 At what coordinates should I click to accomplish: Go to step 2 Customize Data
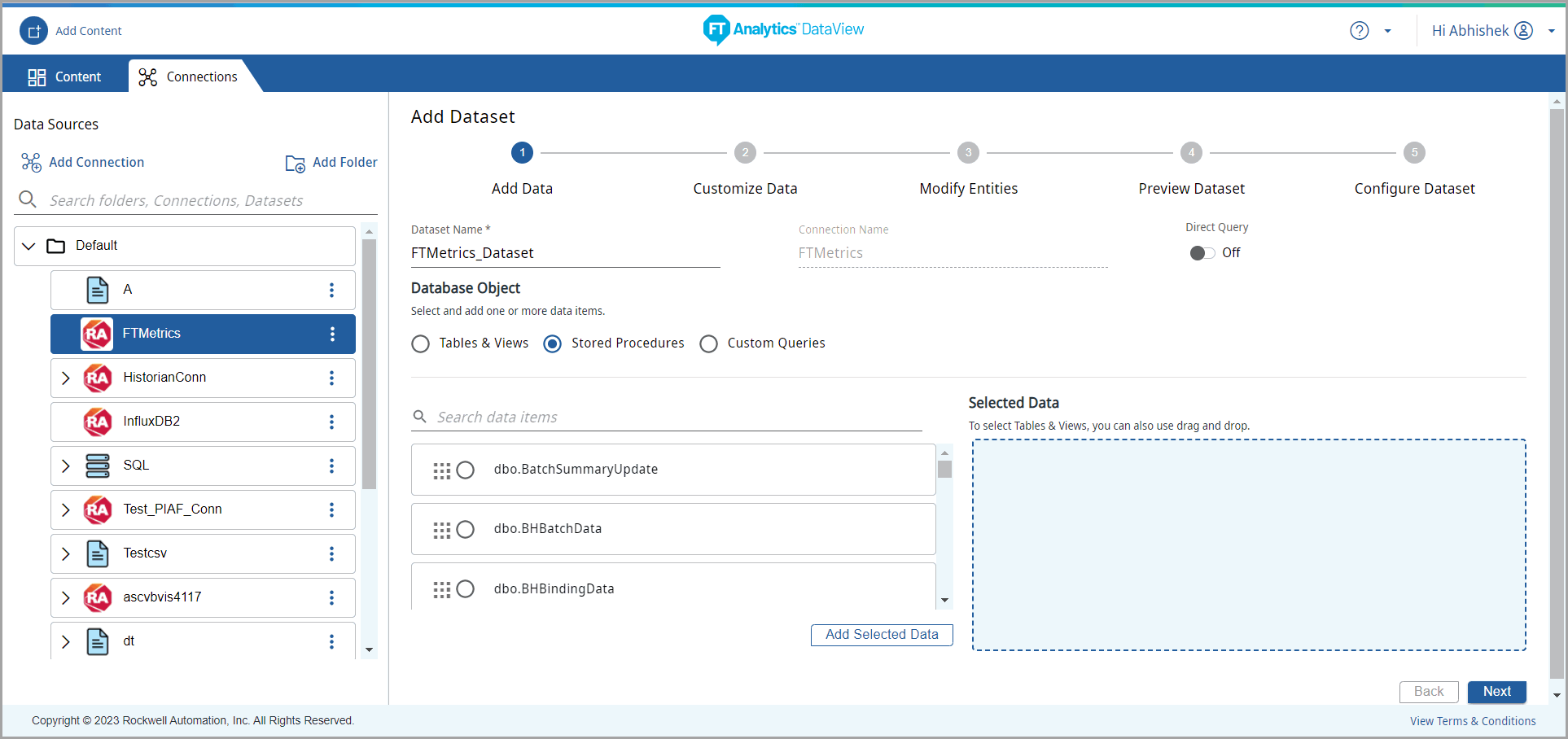745,153
